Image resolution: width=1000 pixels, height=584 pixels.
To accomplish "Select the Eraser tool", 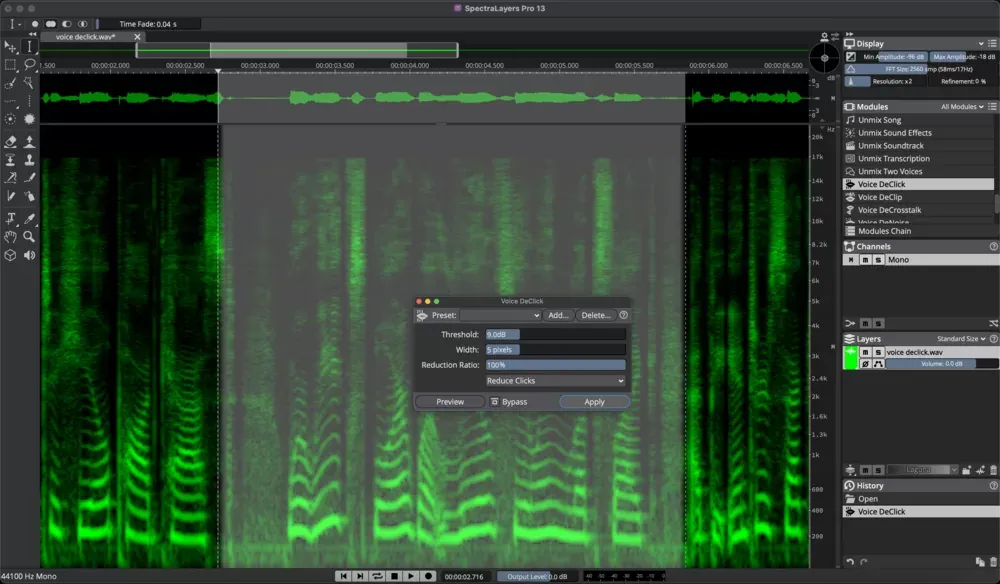I will (10, 141).
